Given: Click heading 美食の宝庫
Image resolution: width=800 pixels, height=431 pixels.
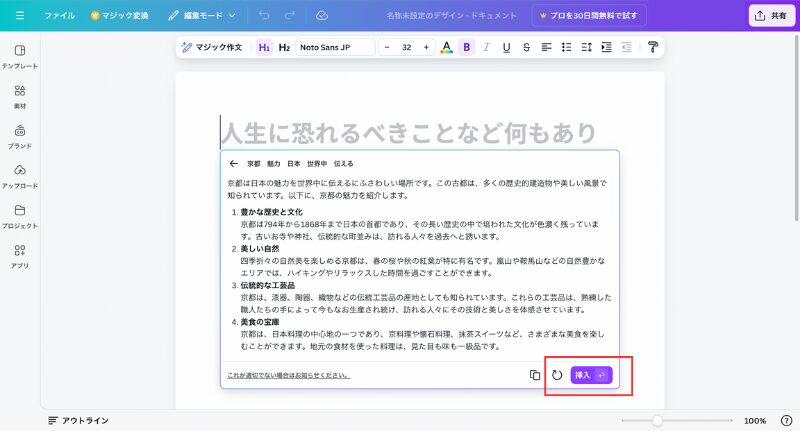Looking at the screenshot, I should tap(260, 322).
